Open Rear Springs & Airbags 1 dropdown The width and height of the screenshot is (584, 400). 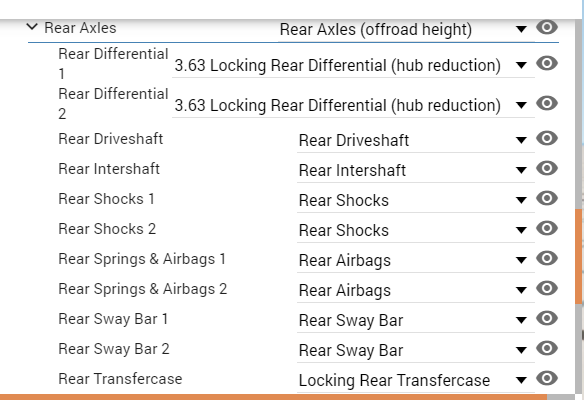(416, 260)
